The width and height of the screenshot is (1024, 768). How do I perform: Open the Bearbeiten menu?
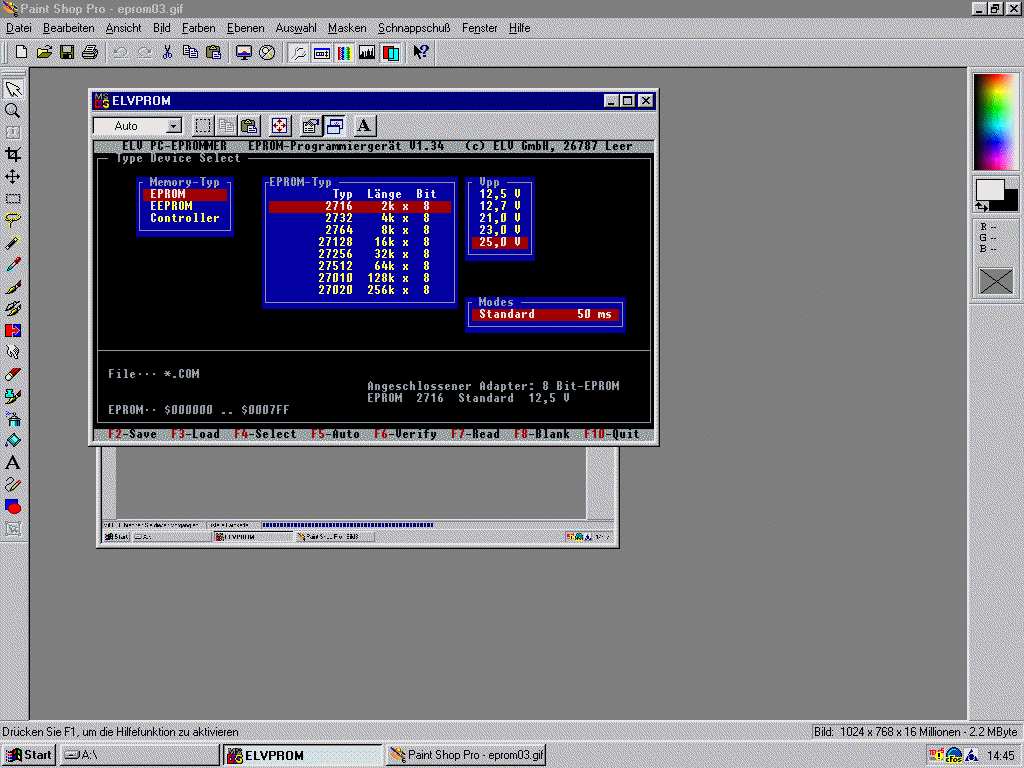tap(69, 28)
